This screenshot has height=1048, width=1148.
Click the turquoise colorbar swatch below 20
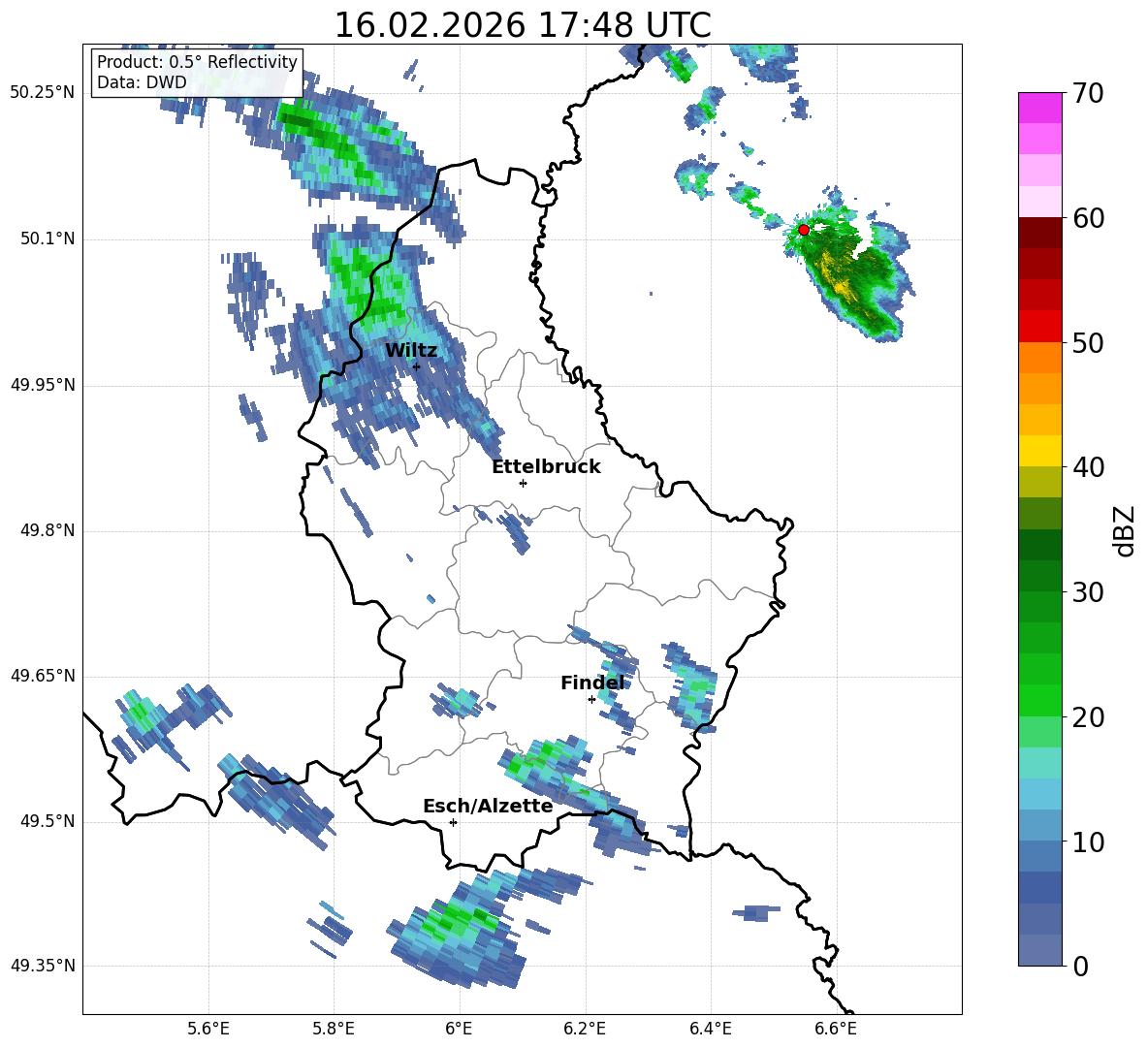pos(1039,763)
